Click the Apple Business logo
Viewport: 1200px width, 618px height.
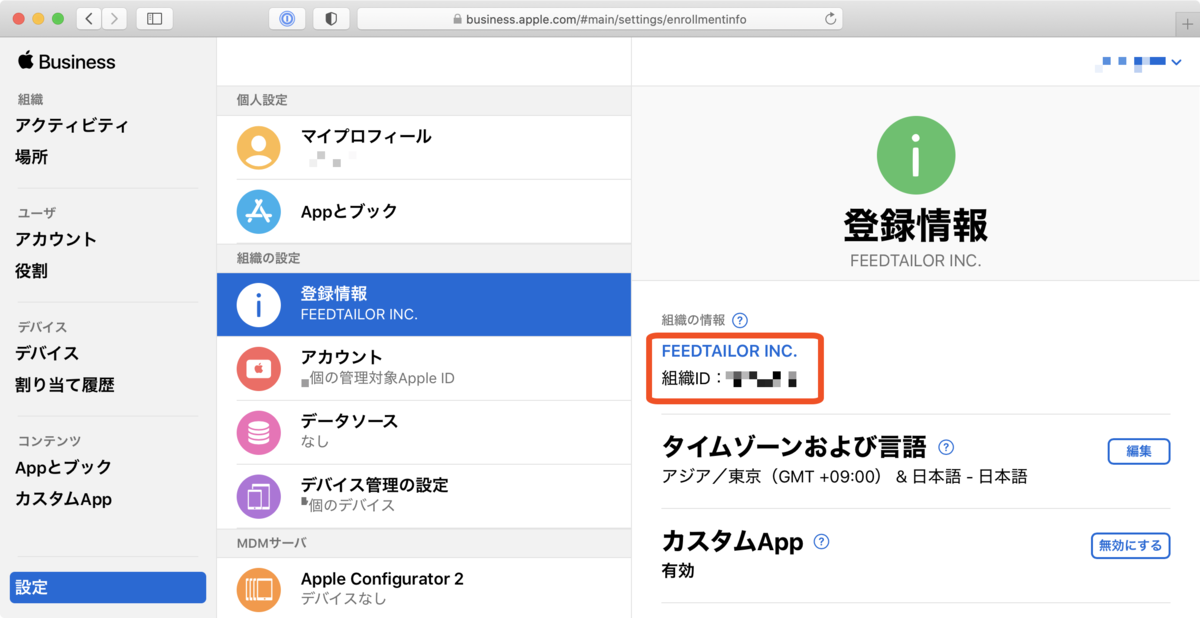tap(66, 62)
